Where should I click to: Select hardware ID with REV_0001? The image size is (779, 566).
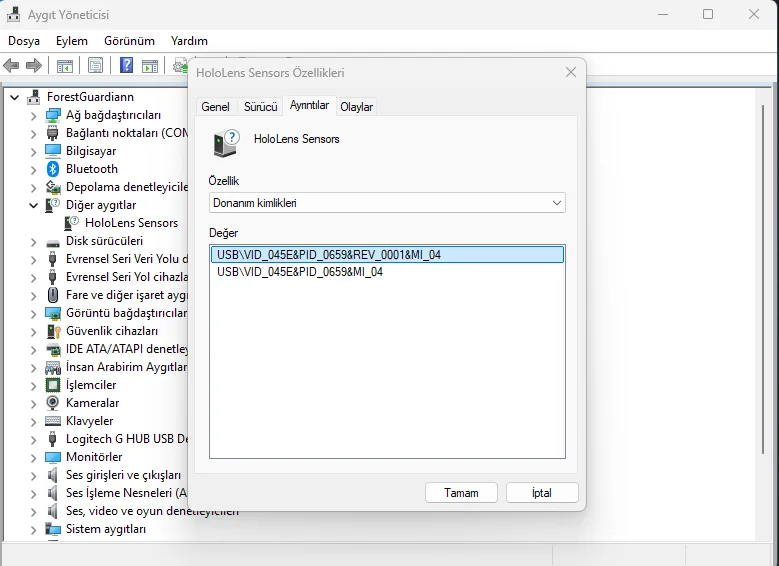tap(387, 254)
